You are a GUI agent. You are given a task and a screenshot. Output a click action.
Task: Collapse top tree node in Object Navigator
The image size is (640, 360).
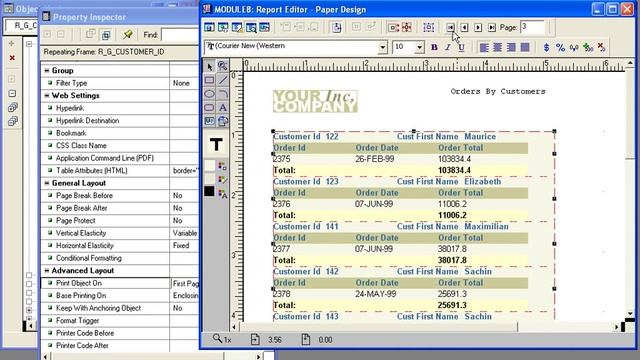[x=29, y=43]
